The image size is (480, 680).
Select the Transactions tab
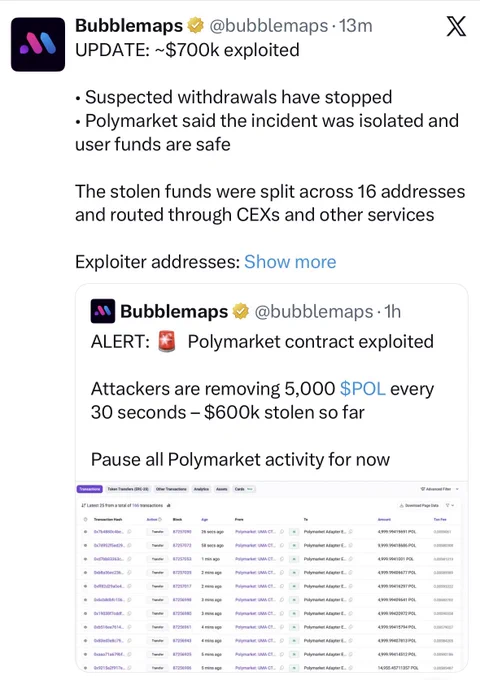click(x=90, y=489)
